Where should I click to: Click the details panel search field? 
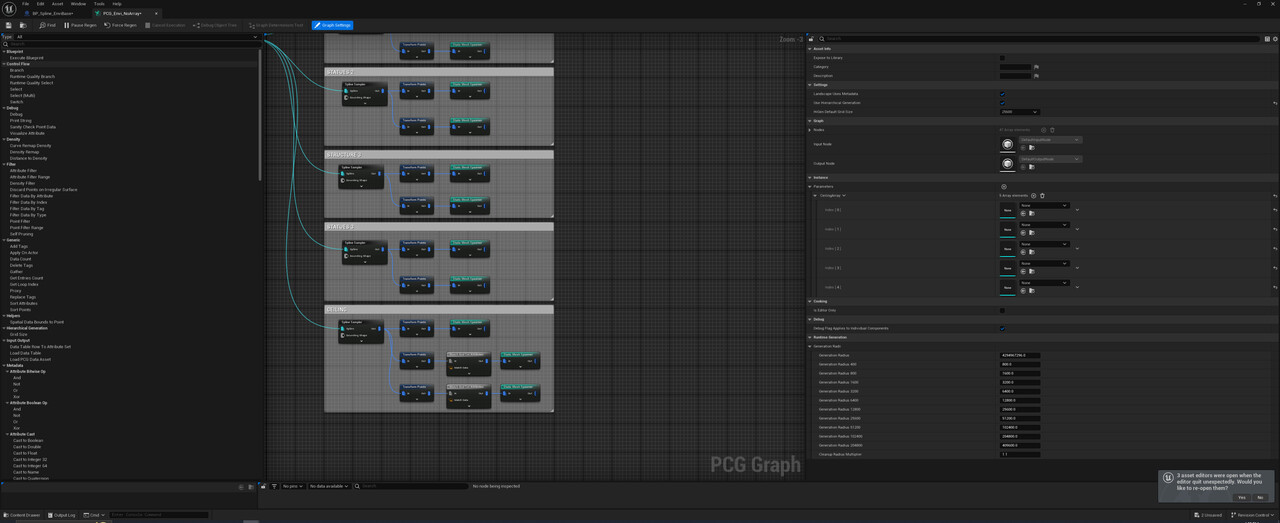(x=1040, y=39)
